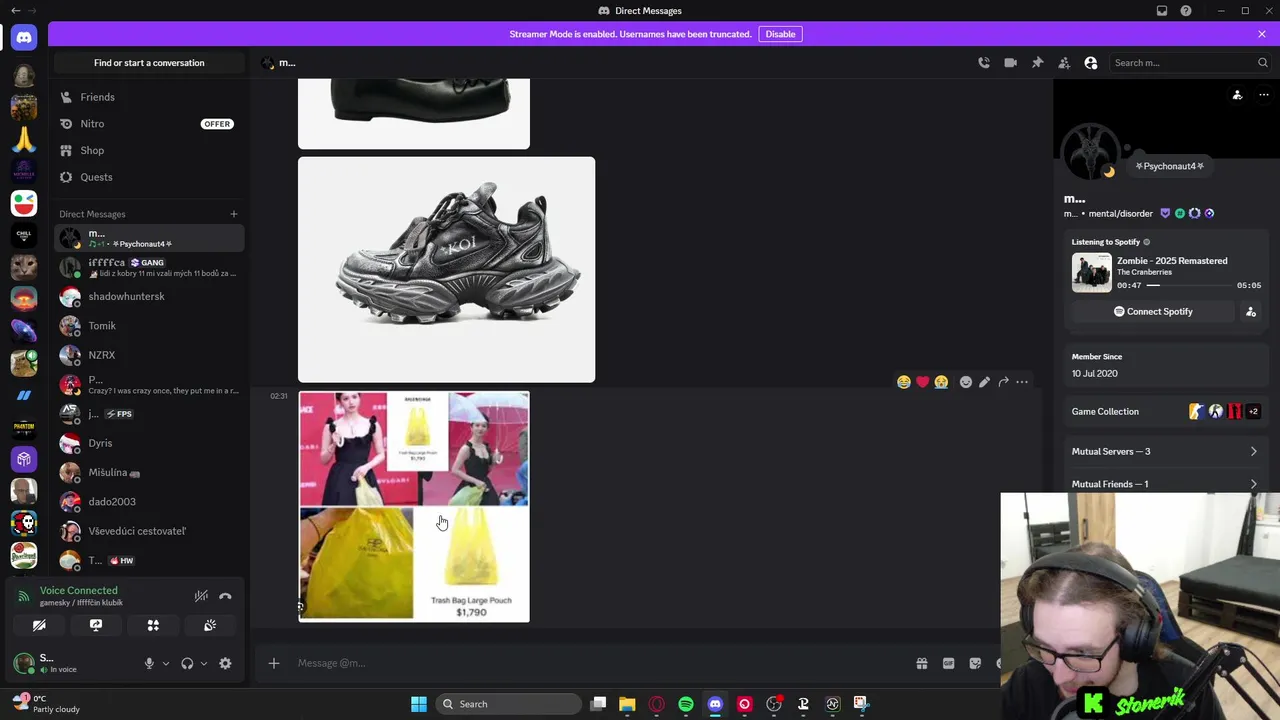The width and height of the screenshot is (1280, 720).
Task: Open more options for the message
Action: (1022, 382)
